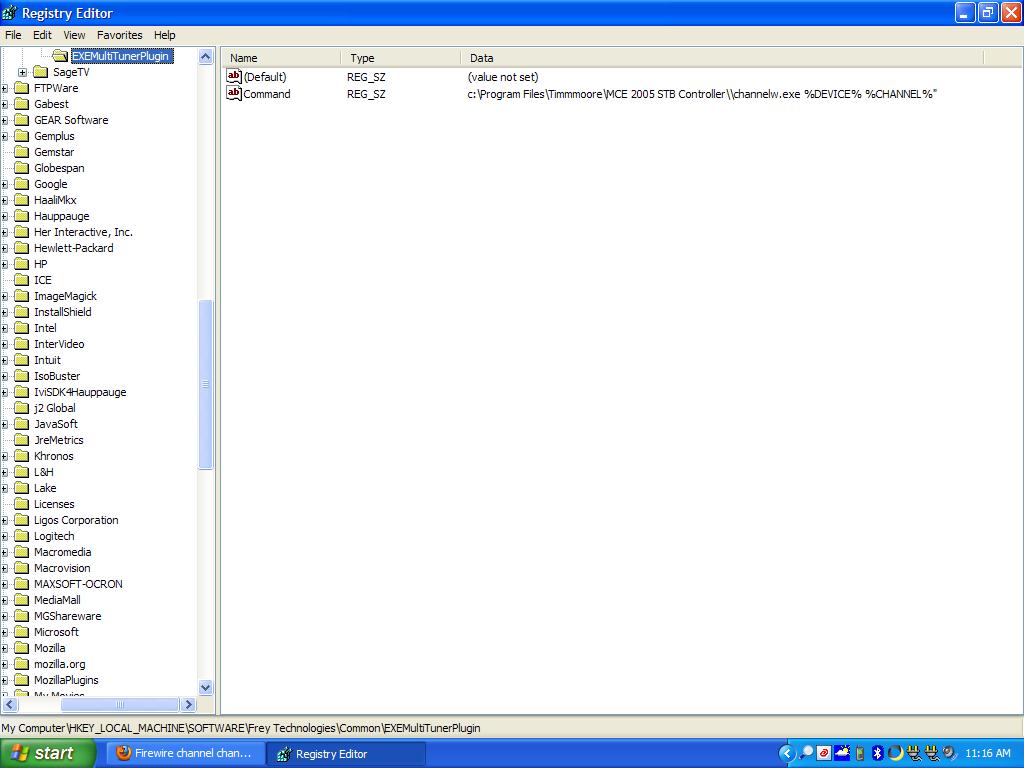Click the tree's horizontal scrollbar right arrow

click(188, 705)
